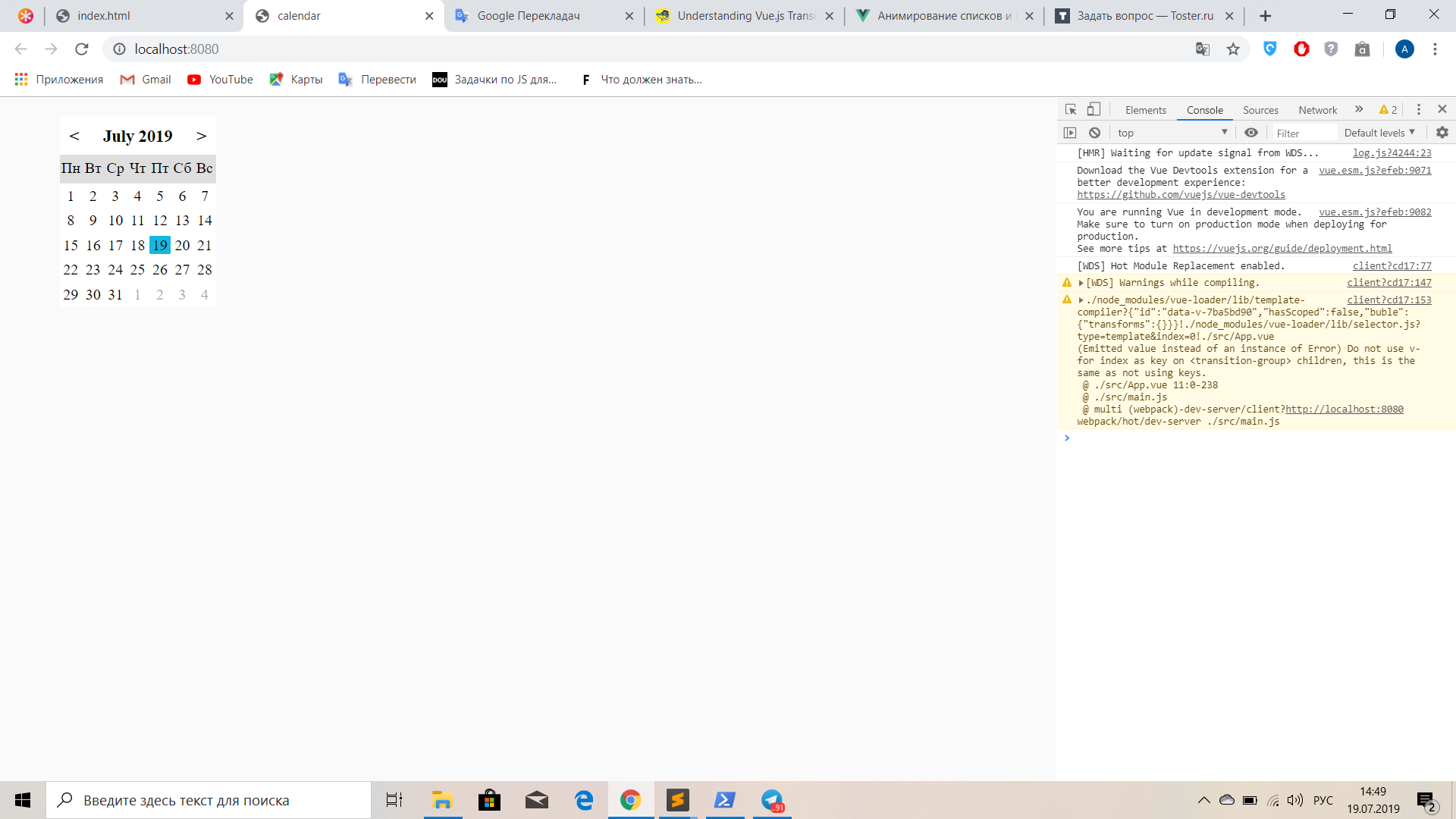Click the July 2019 calendar heading

138,136
